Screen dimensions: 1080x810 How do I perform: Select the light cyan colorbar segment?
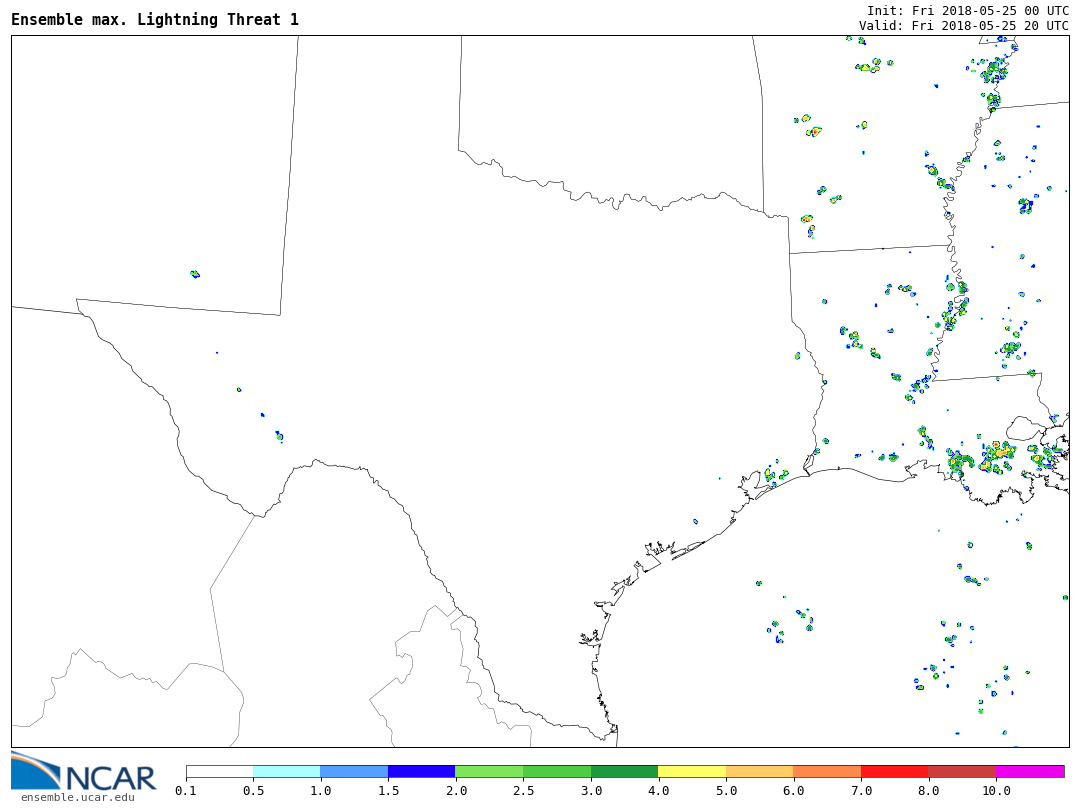[287, 772]
